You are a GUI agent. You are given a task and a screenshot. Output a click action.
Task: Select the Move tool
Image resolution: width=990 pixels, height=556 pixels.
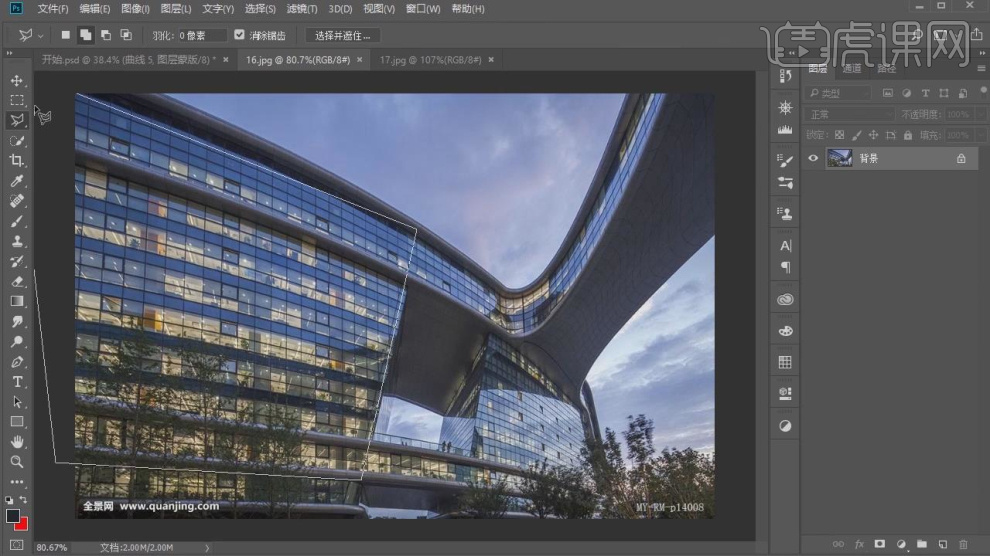17,80
